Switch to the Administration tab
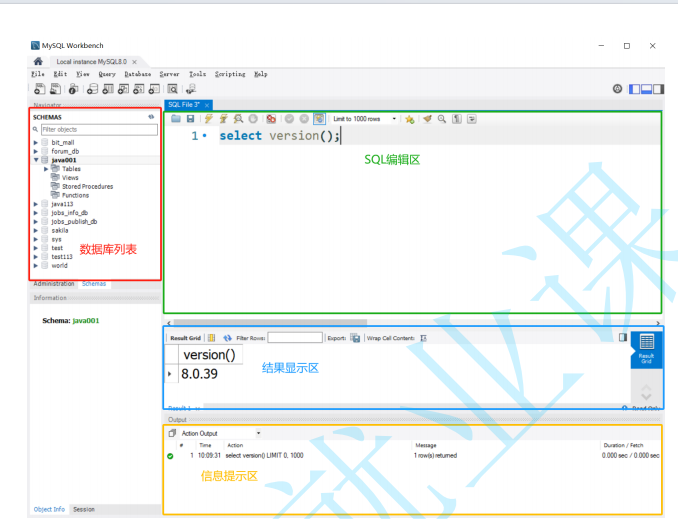The width and height of the screenshot is (678, 519). tap(54, 284)
